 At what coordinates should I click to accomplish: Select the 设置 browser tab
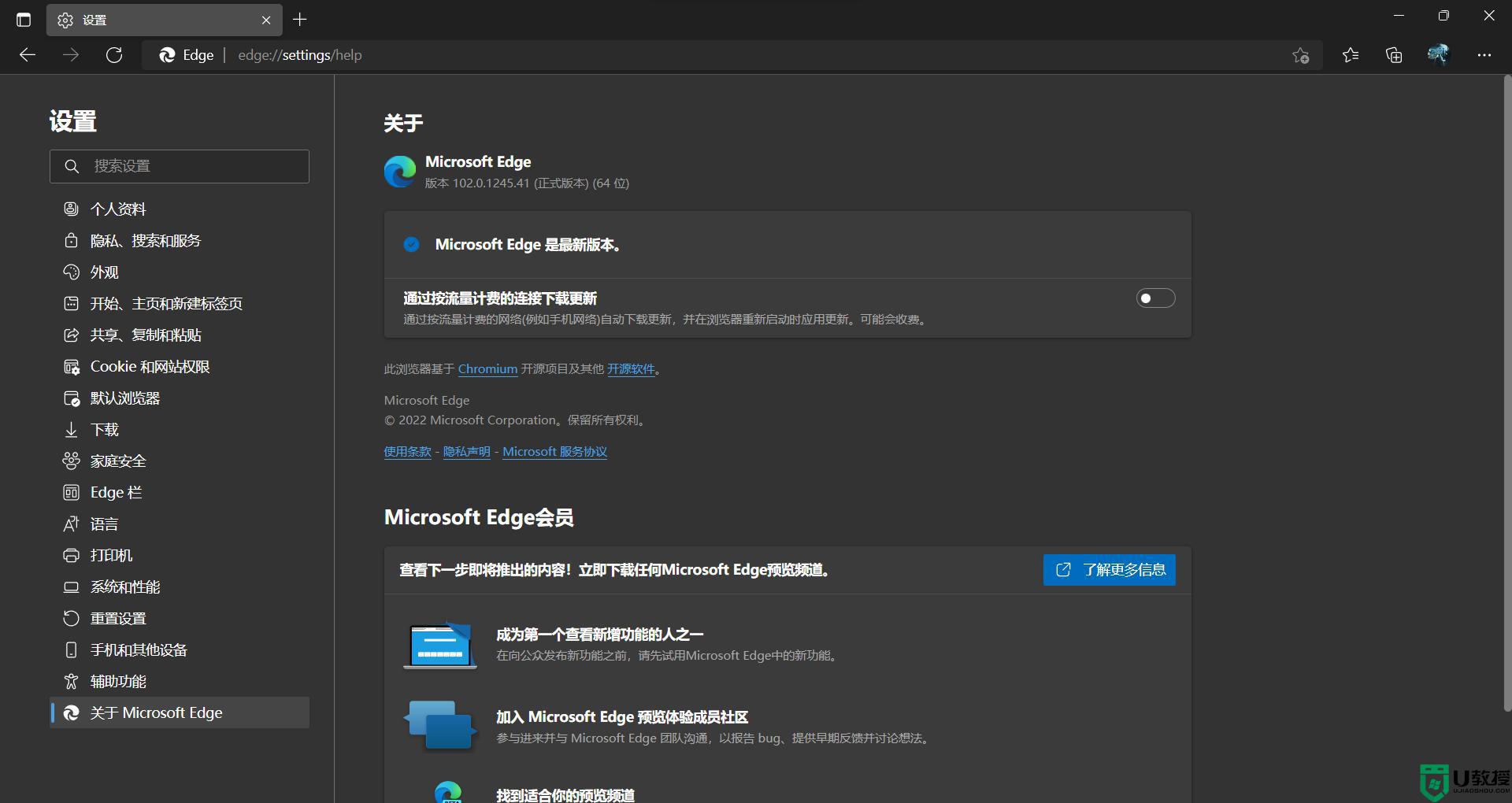(164, 20)
